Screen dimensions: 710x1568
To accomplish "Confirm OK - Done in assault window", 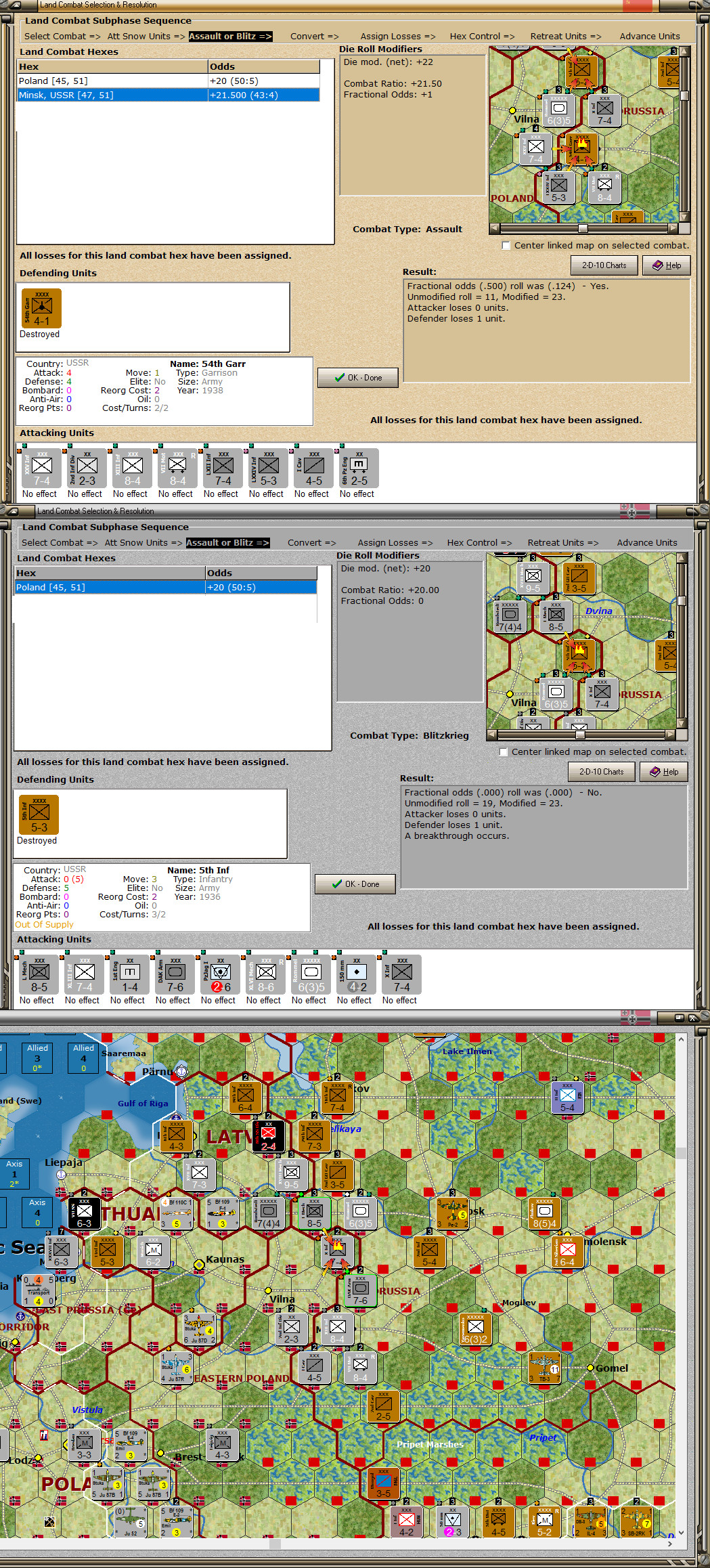I will click(x=358, y=378).
